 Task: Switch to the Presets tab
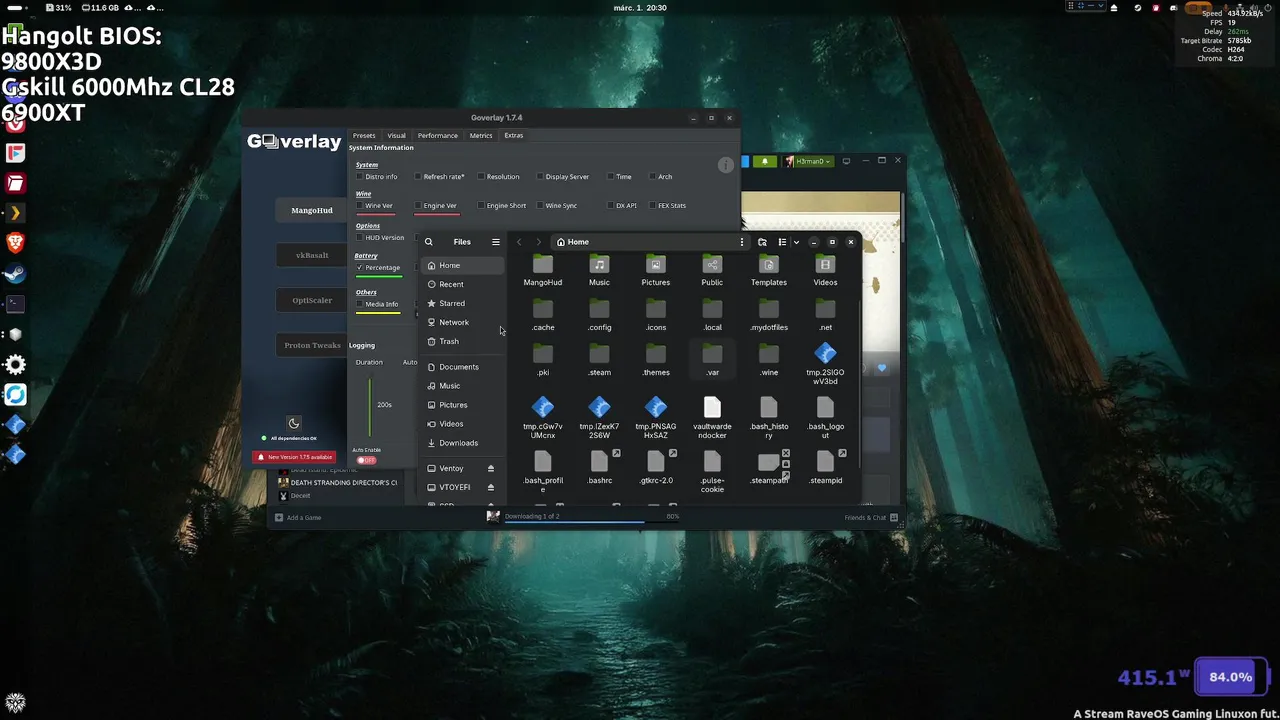pyautogui.click(x=364, y=135)
